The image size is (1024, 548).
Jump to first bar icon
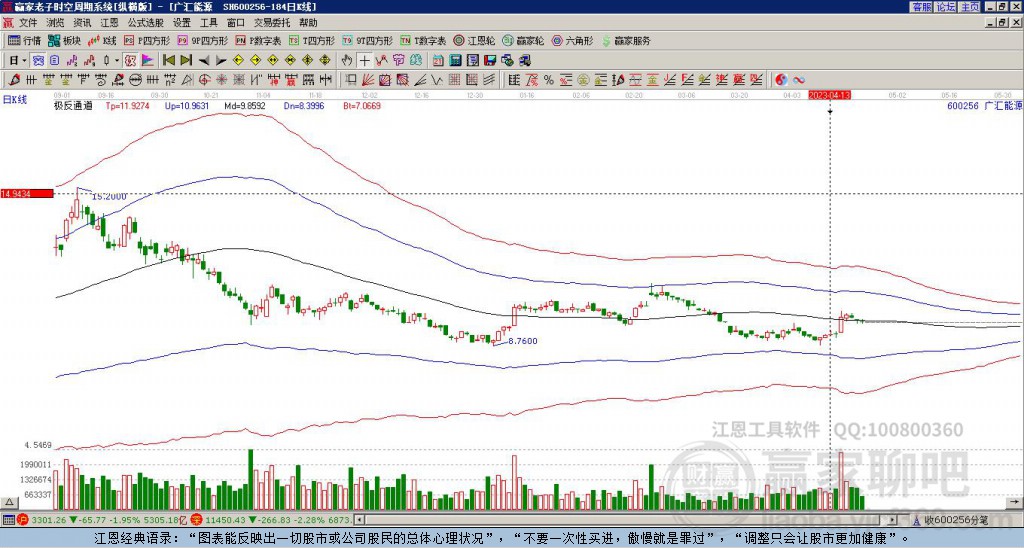click(x=169, y=61)
